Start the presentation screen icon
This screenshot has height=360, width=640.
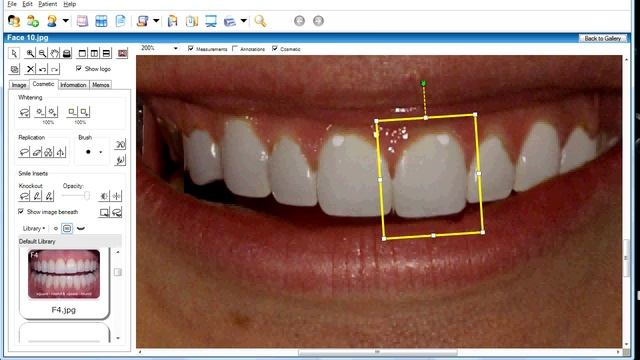pos(211,21)
